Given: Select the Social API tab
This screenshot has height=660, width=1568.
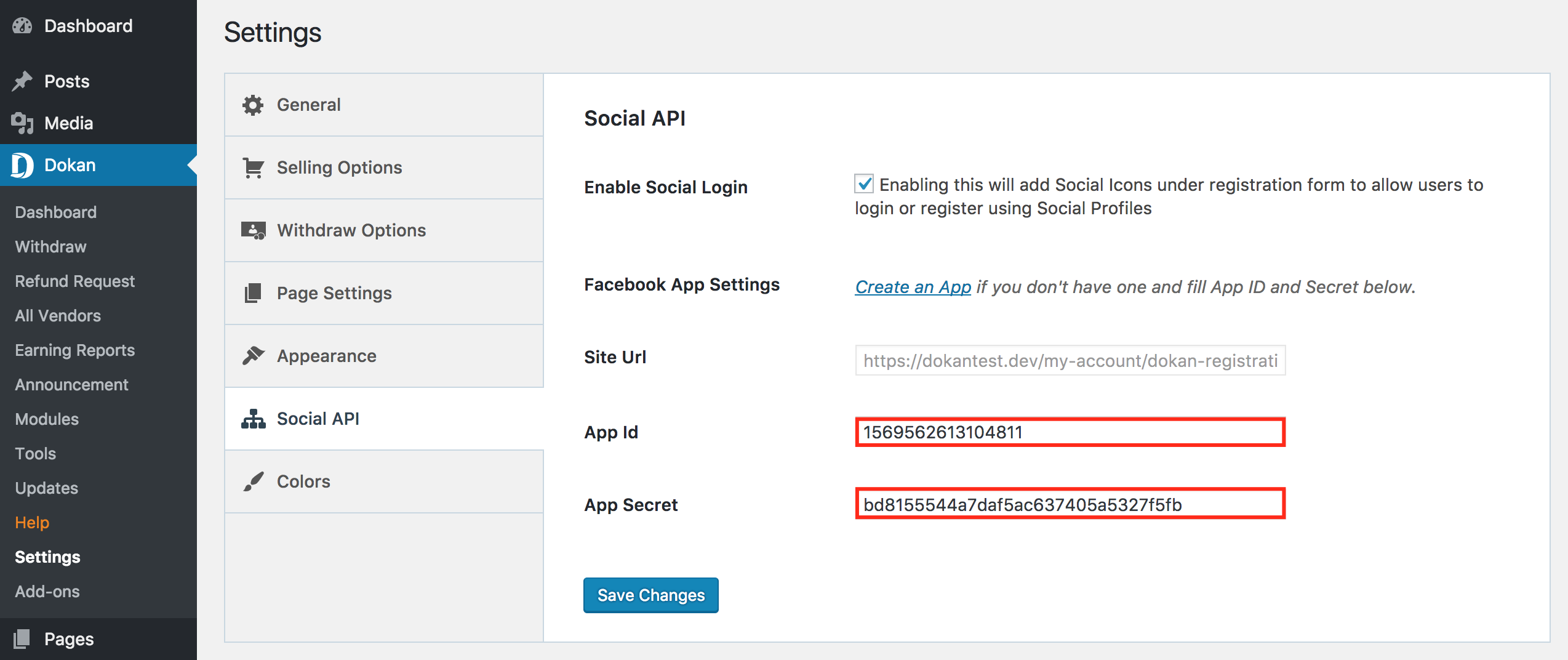Looking at the screenshot, I should click(384, 419).
